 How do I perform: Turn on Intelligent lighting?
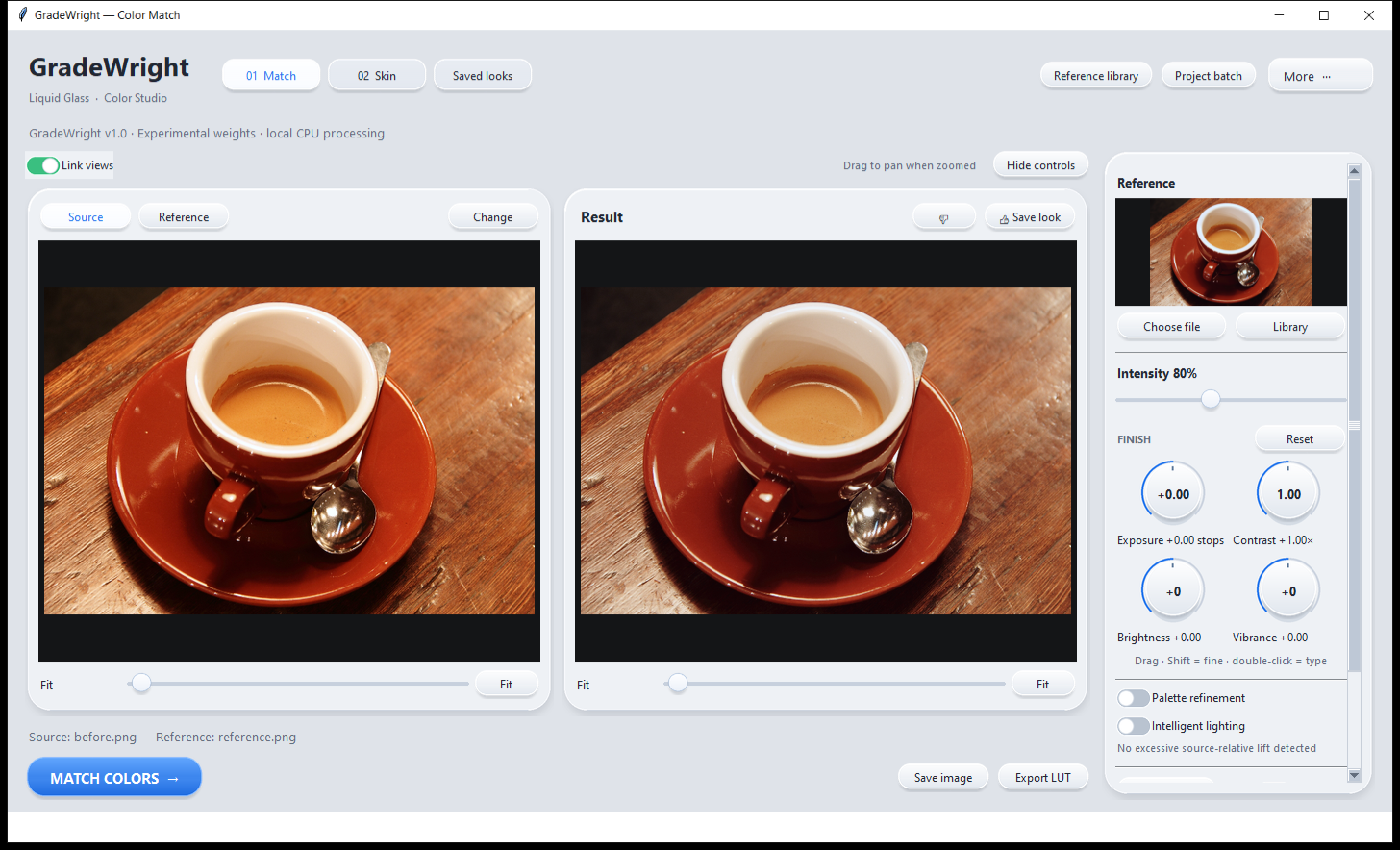pos(1134,726)
